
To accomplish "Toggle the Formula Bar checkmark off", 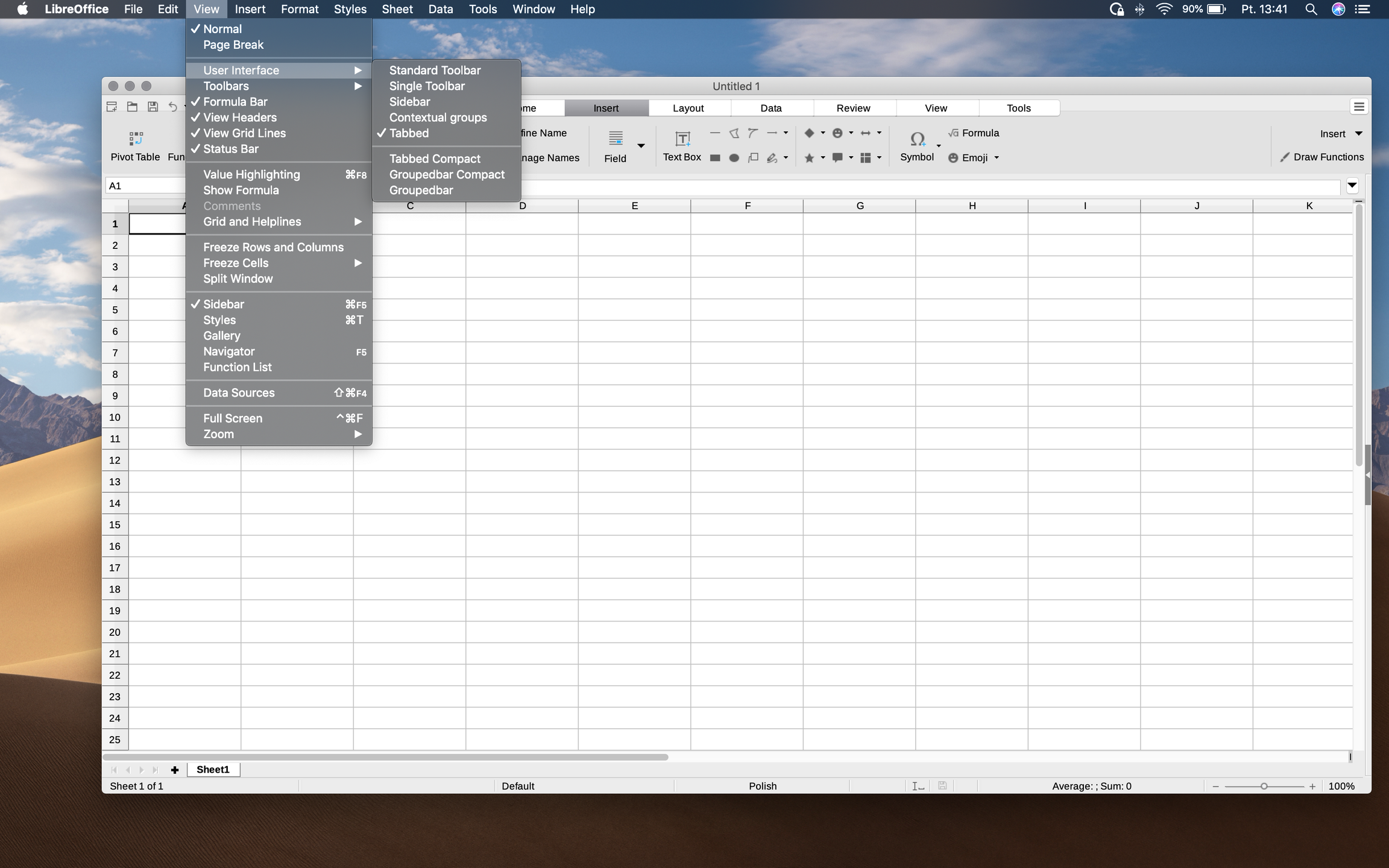I will click(x=279, y=102).
